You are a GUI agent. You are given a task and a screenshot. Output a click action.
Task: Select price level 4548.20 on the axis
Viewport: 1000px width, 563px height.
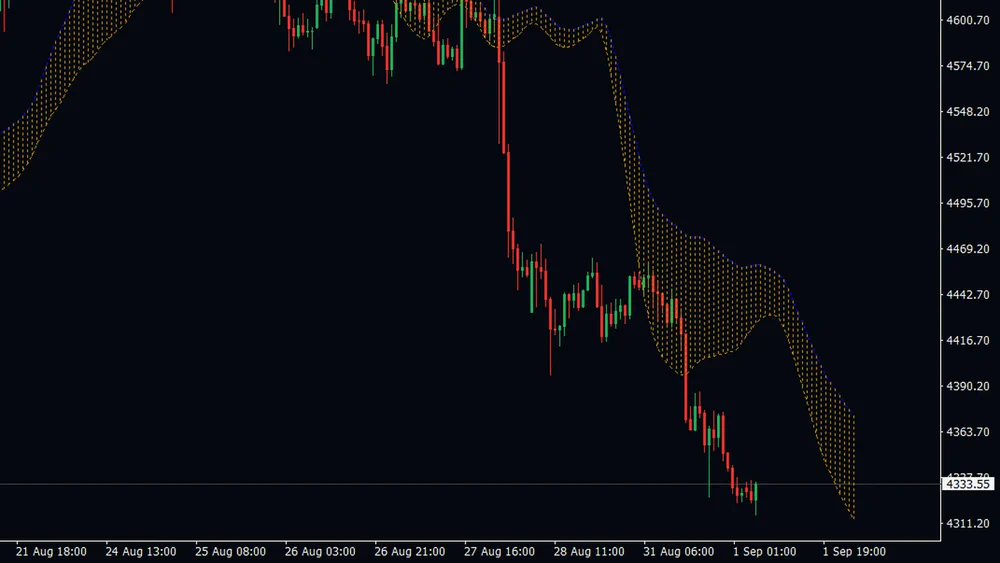pos(967,112)
